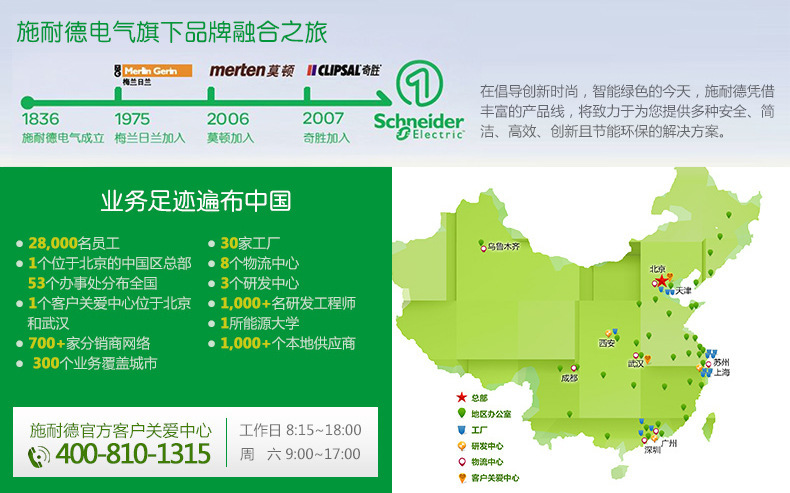Viewport: 790px width, 493px height.
Task: Click the caption 奇胜加入
Action: [x=326, y=138]
